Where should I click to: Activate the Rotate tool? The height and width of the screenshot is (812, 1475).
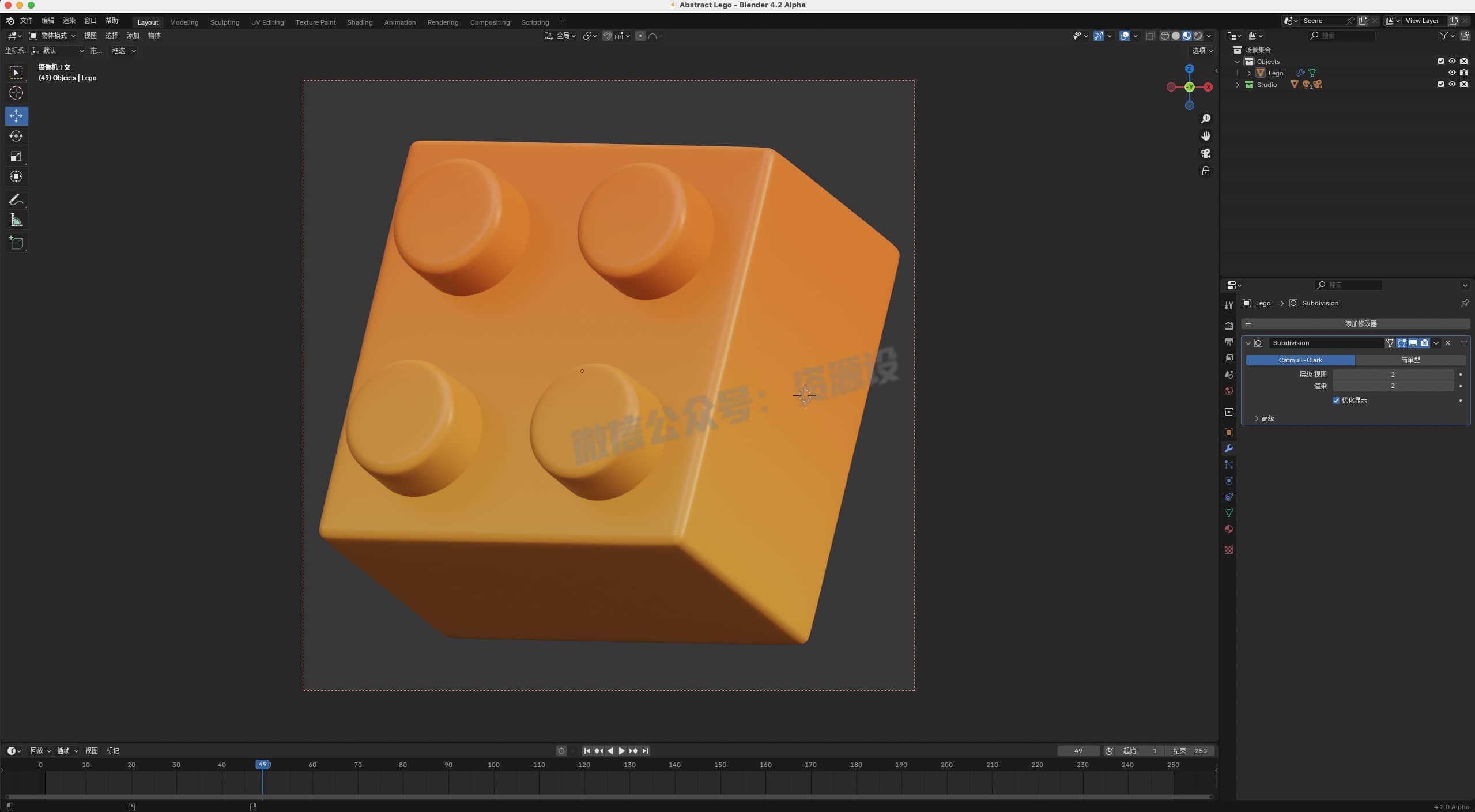[x=16, y=136]
